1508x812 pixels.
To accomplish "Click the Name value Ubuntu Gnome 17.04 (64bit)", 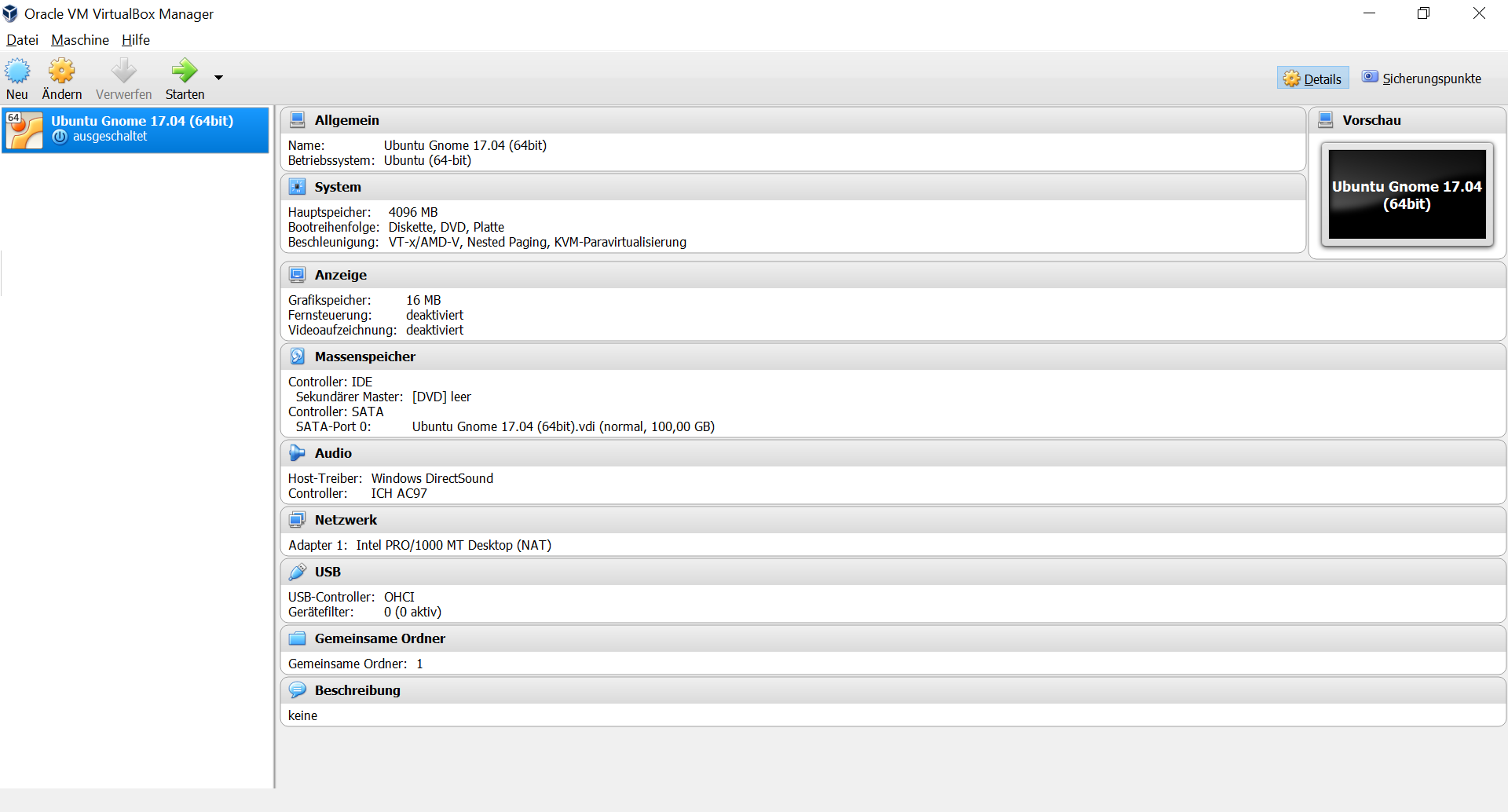I will point(465,145).
